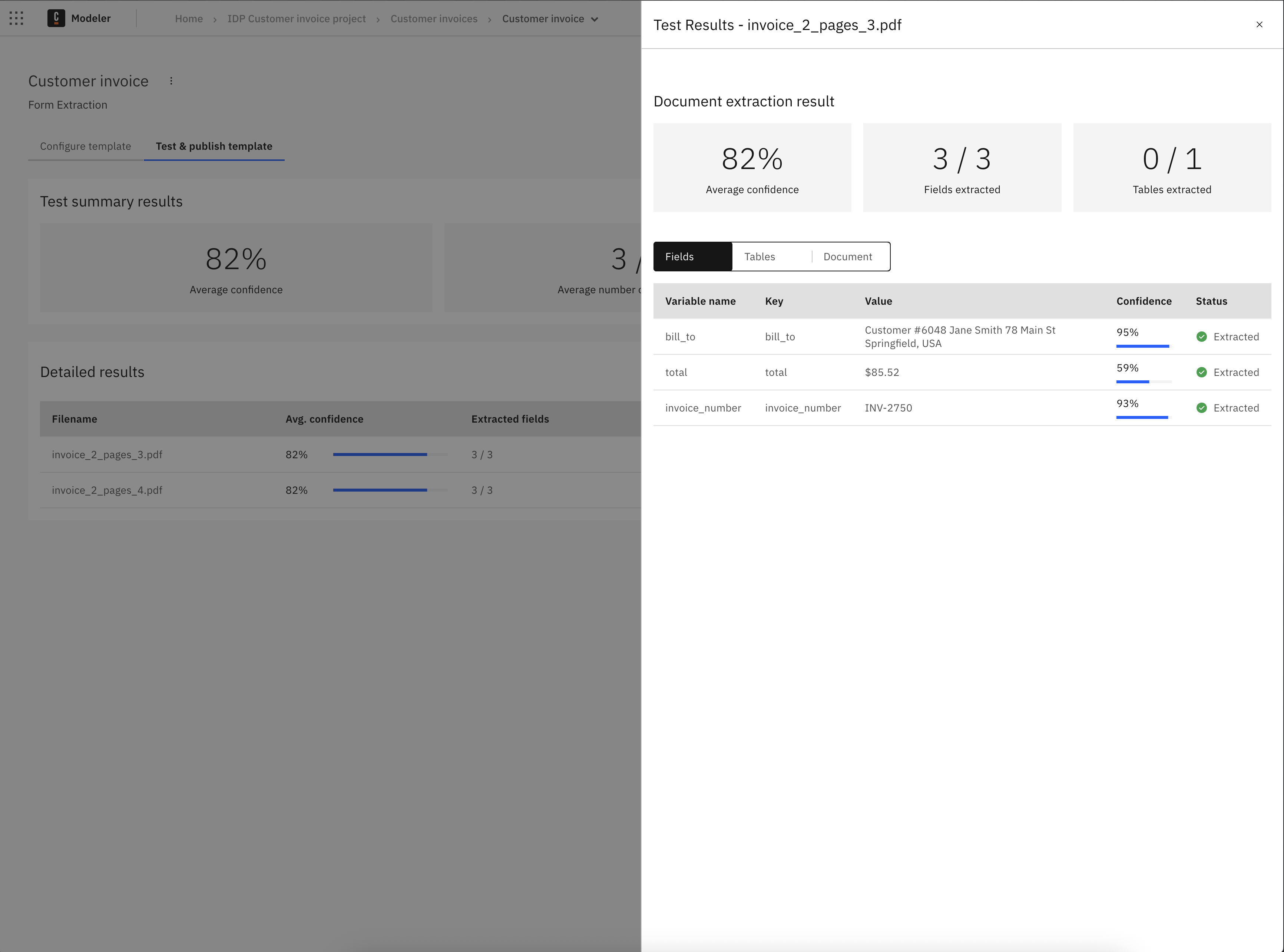Open the app switcher grid icon
The width and height of the screenshot is (1284, 952).
click(x=17, y=19)
